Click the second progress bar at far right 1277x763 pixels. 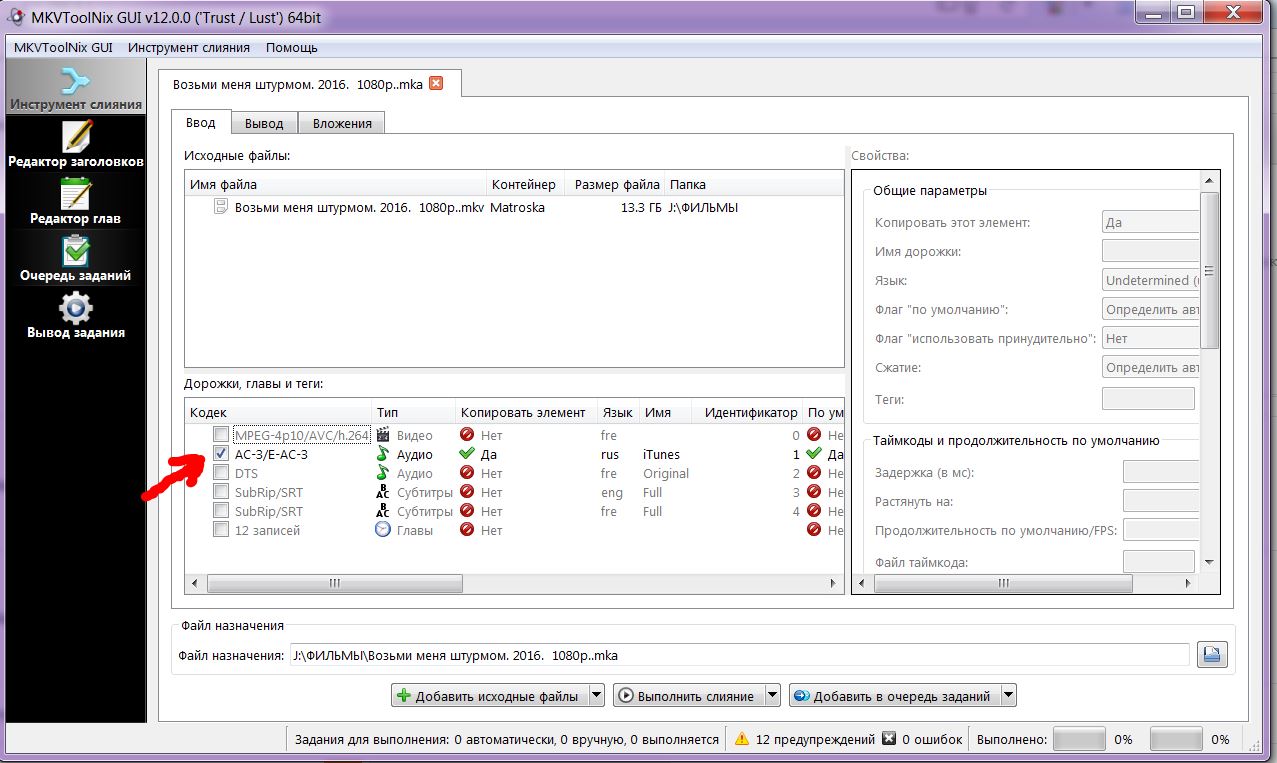1176,739
